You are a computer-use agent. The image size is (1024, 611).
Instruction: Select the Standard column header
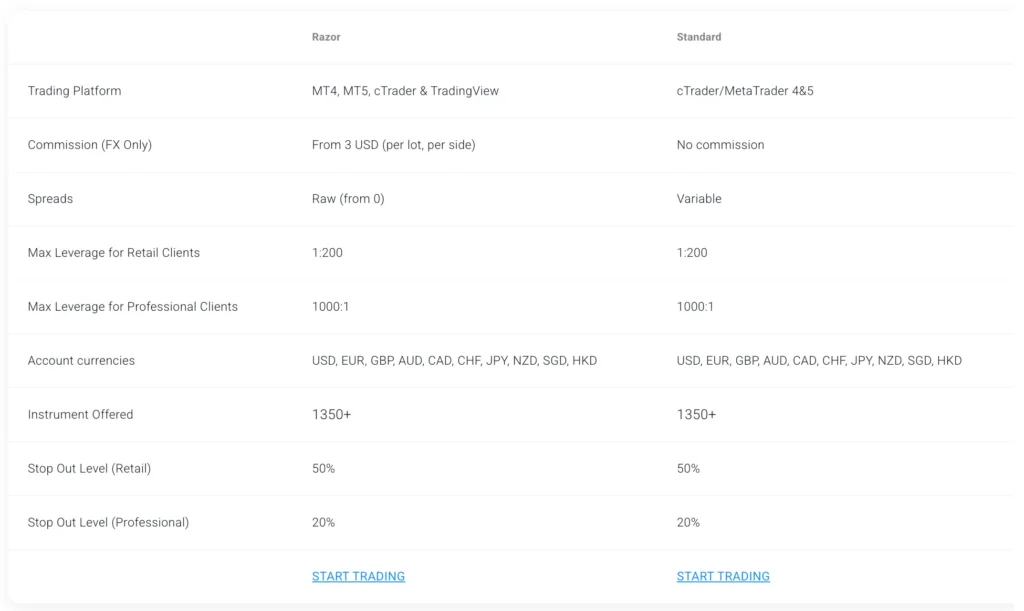tap(699, 37)
